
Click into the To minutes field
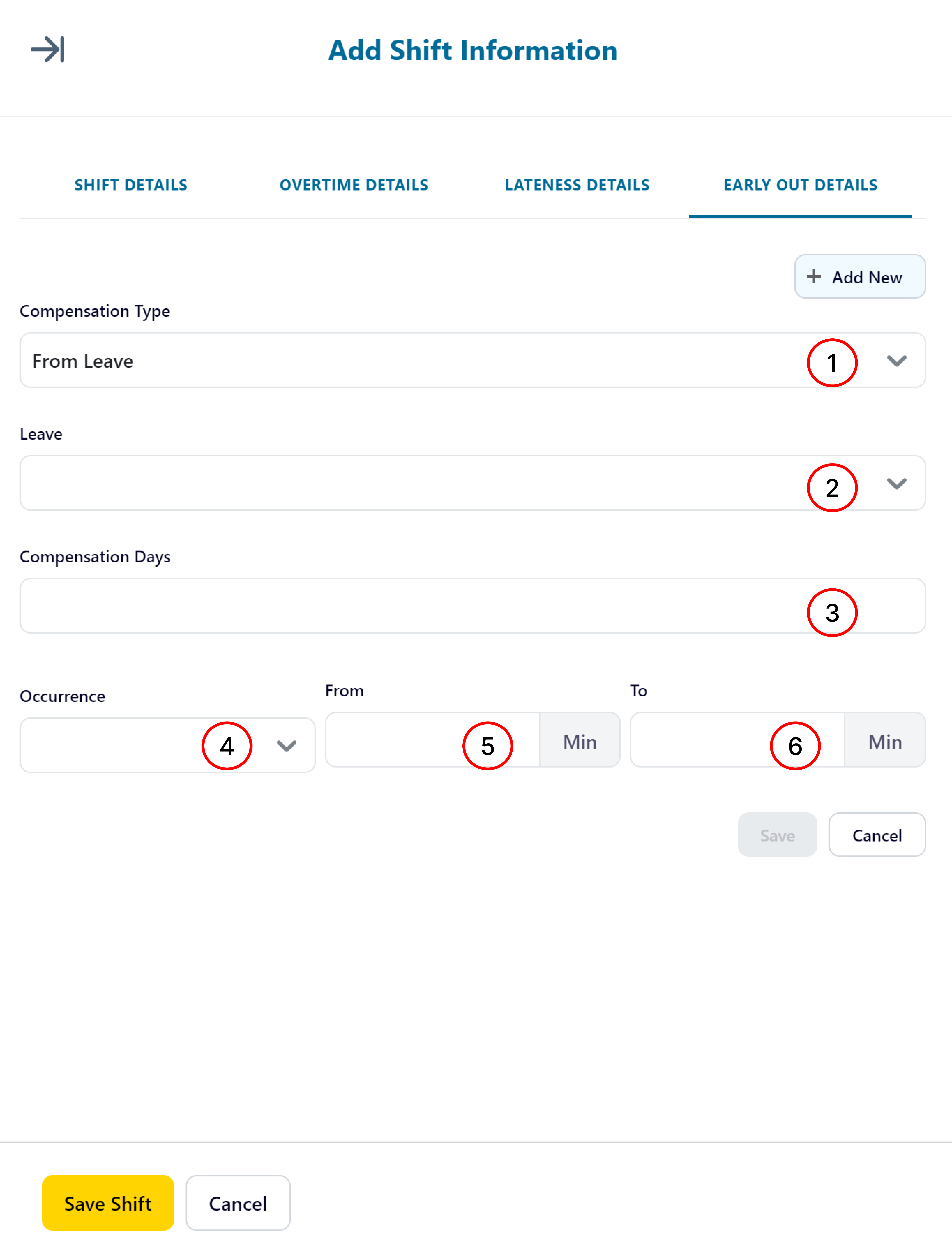(737, 740)
